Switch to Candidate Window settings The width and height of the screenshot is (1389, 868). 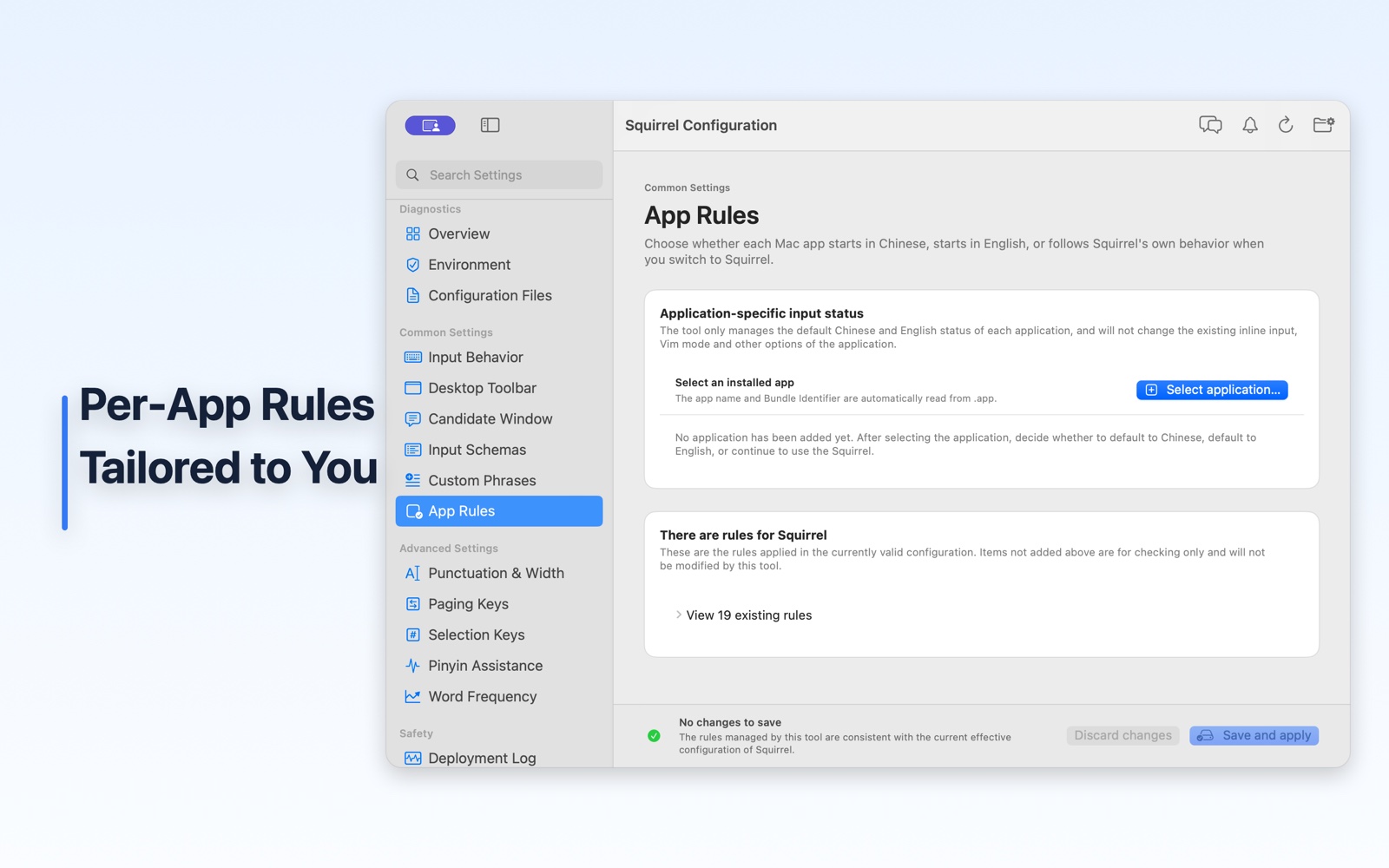tap(490, 419)
